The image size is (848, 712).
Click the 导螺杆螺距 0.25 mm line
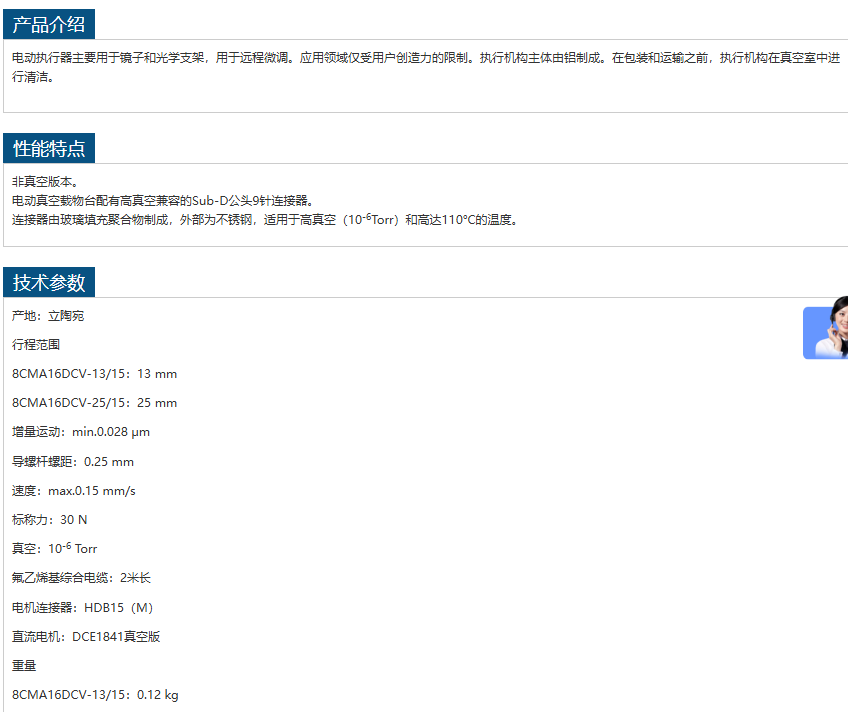click(73, 462)
